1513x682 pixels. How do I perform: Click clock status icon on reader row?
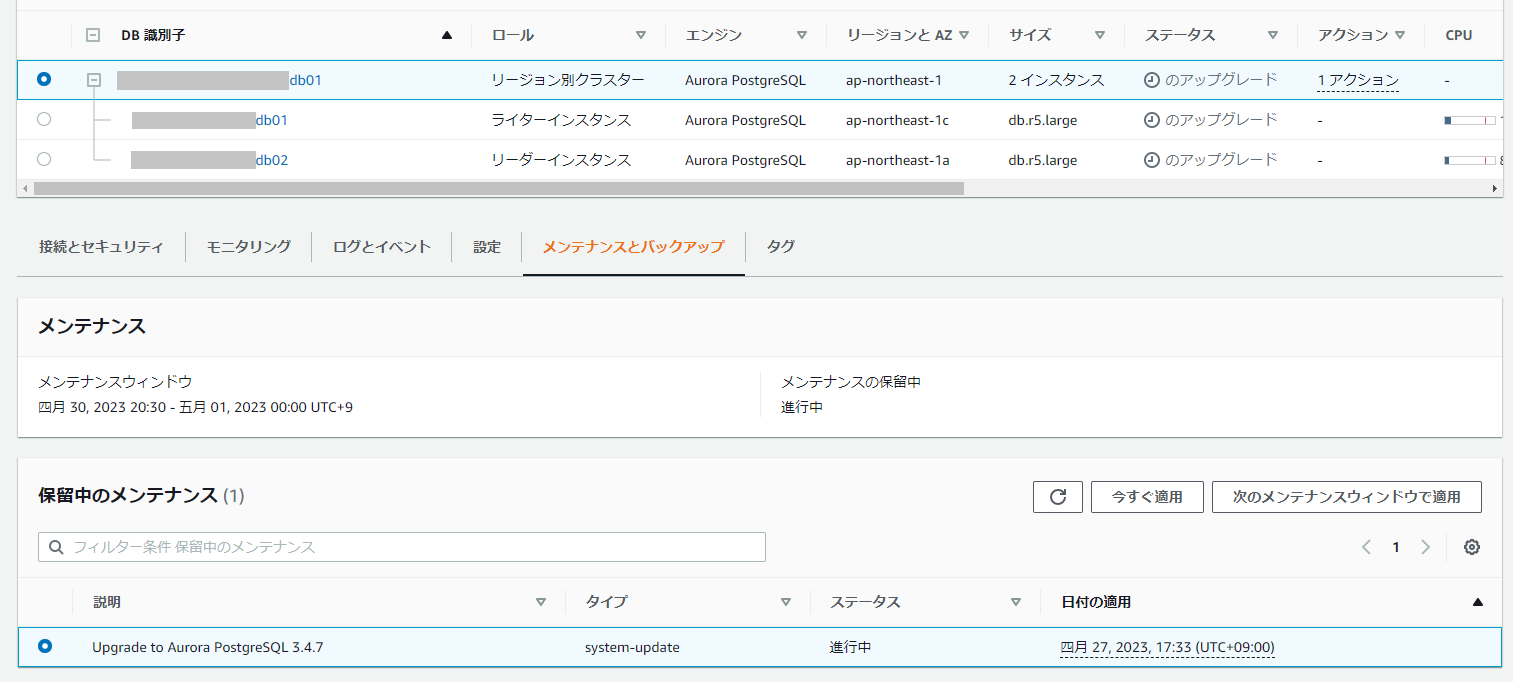[1152, 160]
